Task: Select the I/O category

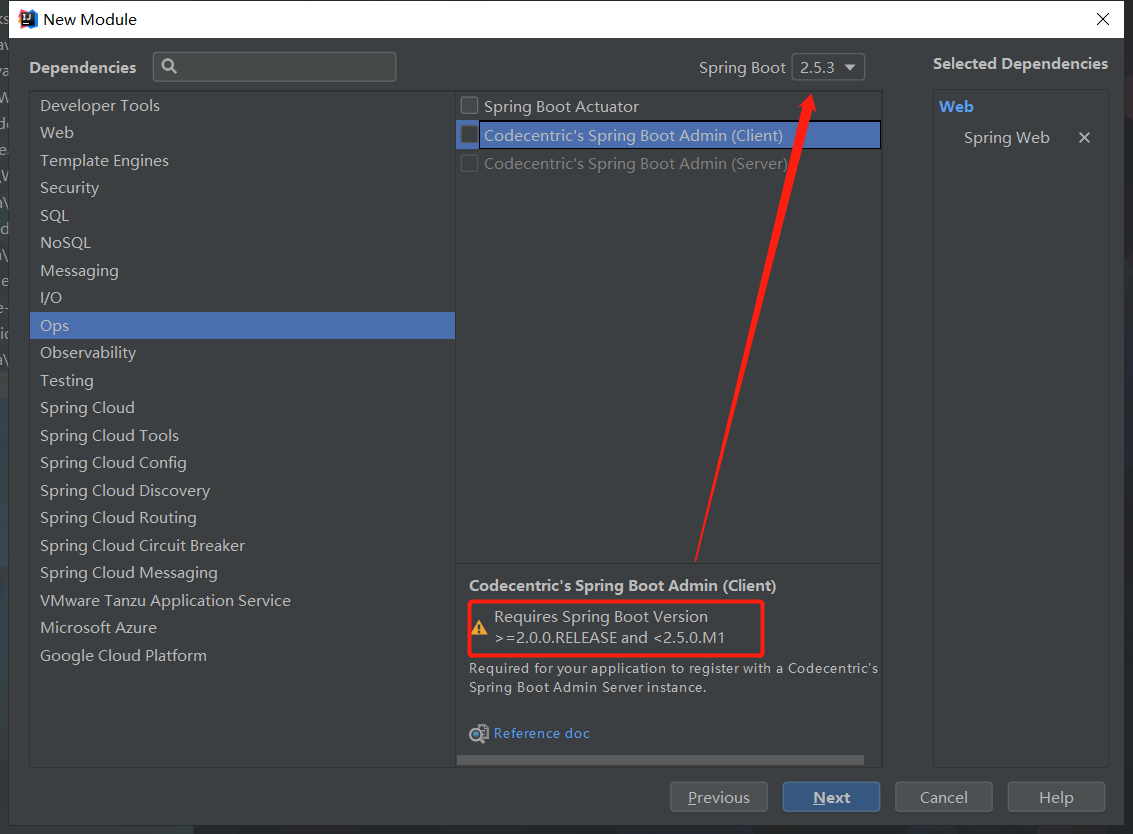Action: 242,298
